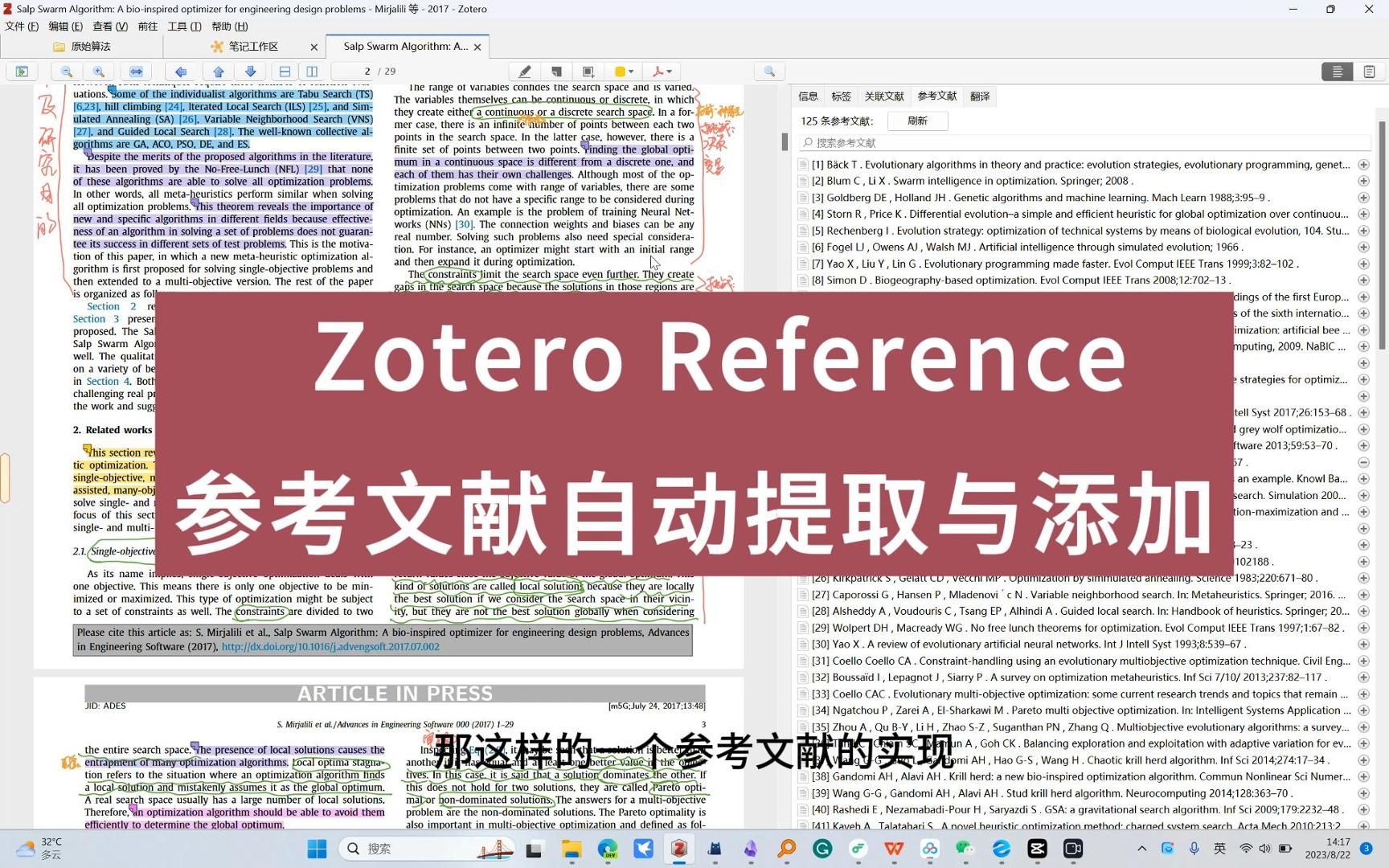
Task: Select the sticky note annotation tool
Action: (x=556, y=72)
